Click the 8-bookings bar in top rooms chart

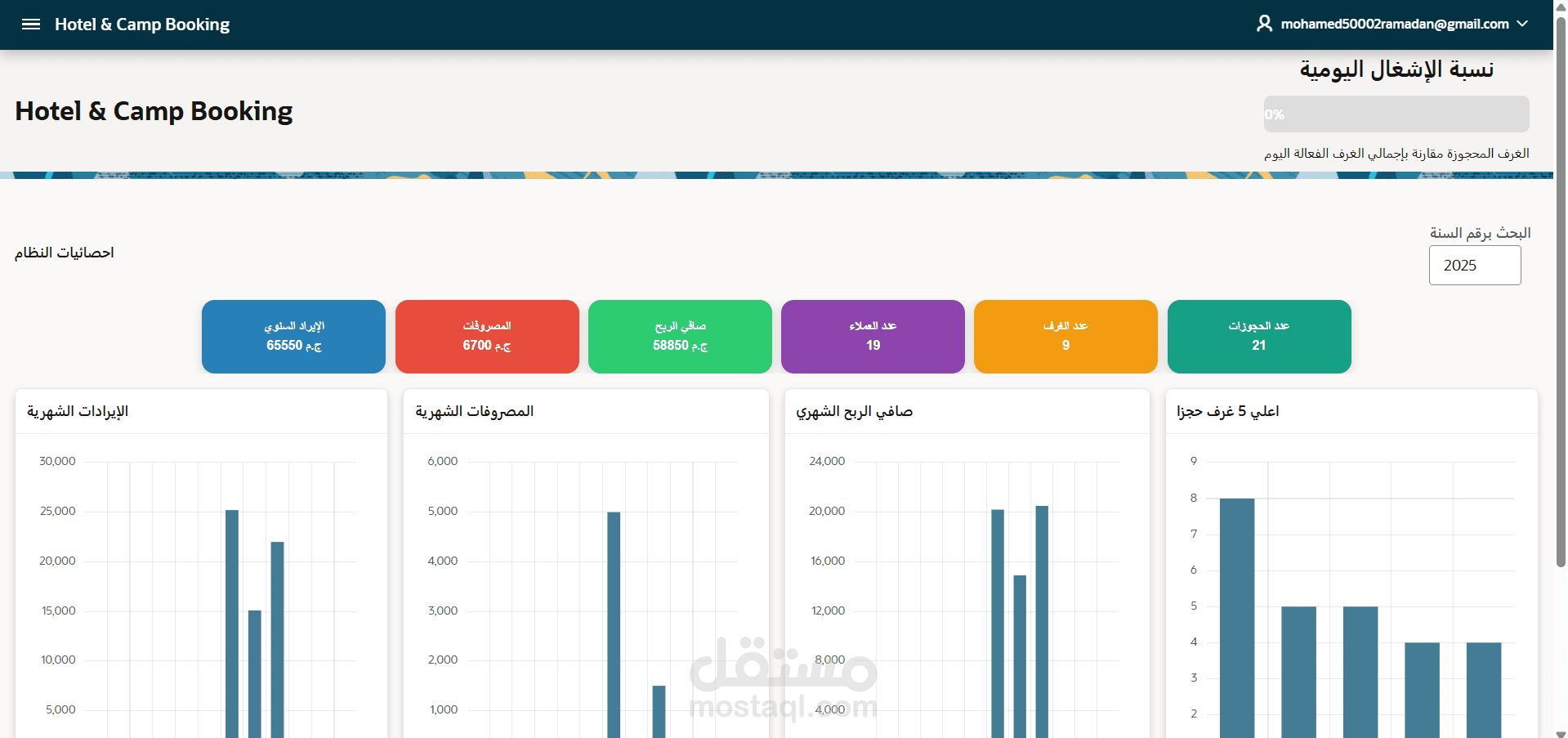pyautogui.click(x=1237, y=618)
